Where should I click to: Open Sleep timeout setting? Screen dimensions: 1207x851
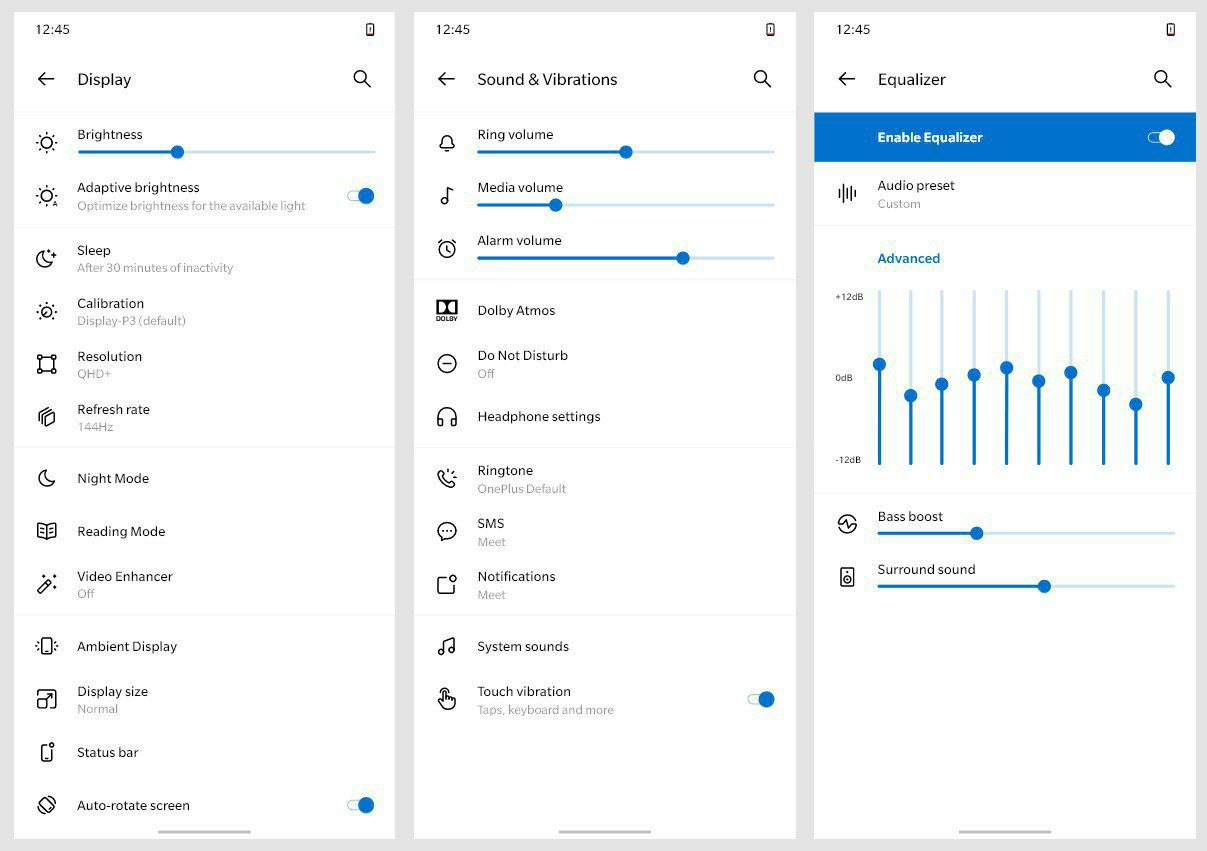205,258
